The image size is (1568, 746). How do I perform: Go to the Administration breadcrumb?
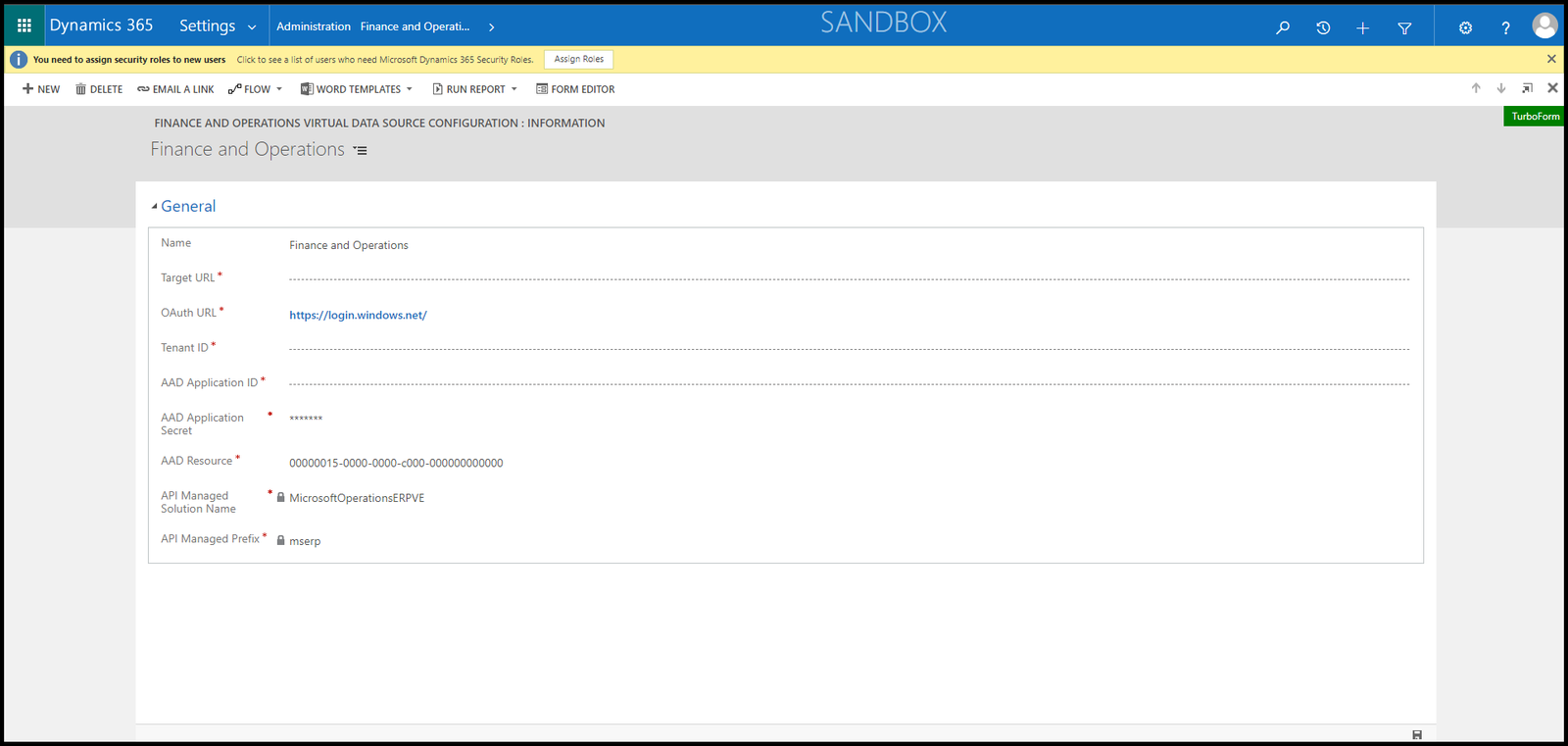[x=314, y=26]
